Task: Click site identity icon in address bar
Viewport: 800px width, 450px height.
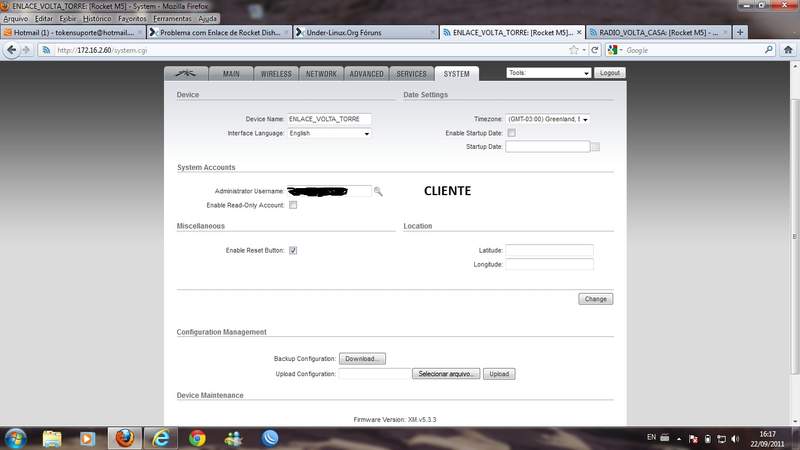Action: tap(46, 50)
